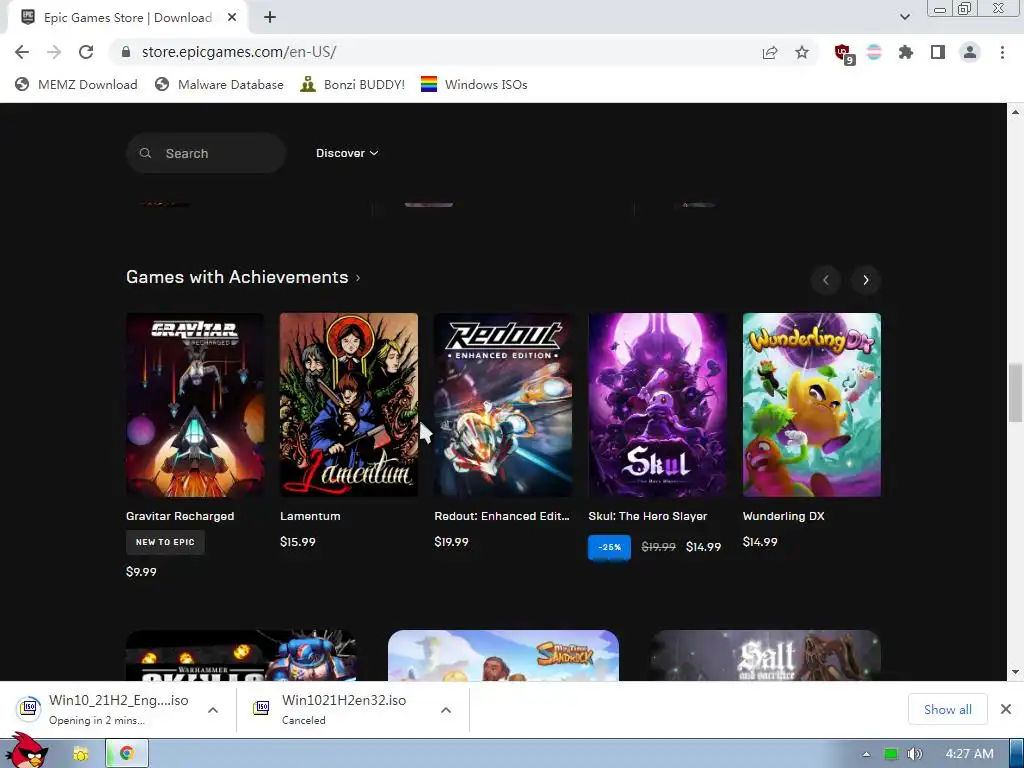
Task: Click the My Time at Sandrock banner
Action: point(504,656)
